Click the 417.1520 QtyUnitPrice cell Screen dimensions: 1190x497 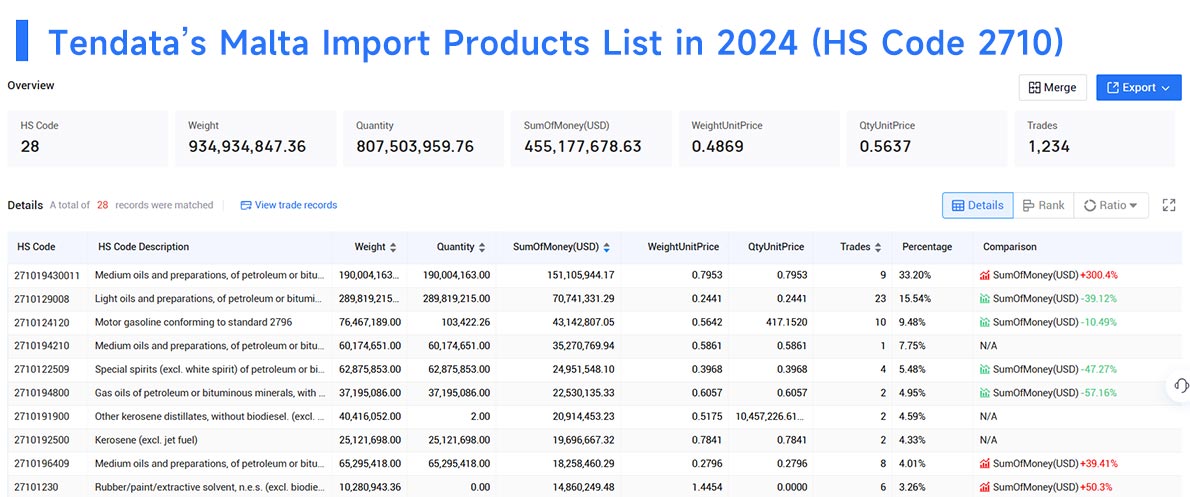(x=786, y=322)
